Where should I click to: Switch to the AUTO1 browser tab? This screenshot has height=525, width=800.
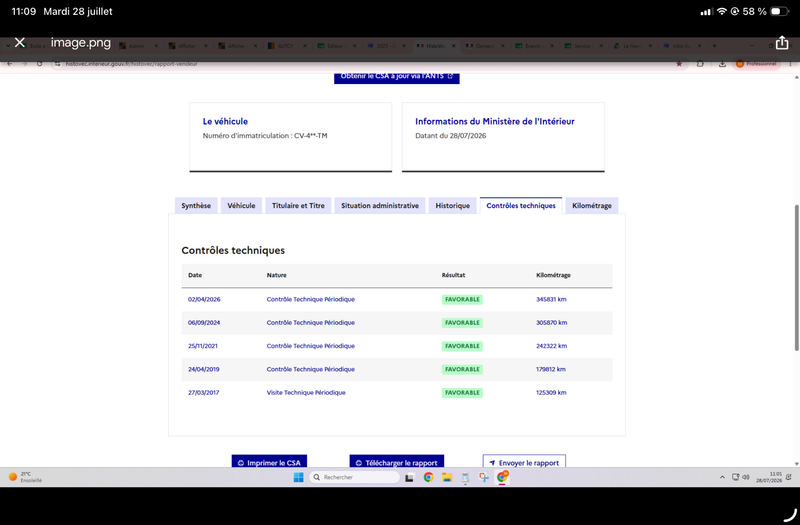(x=285, y=46)
